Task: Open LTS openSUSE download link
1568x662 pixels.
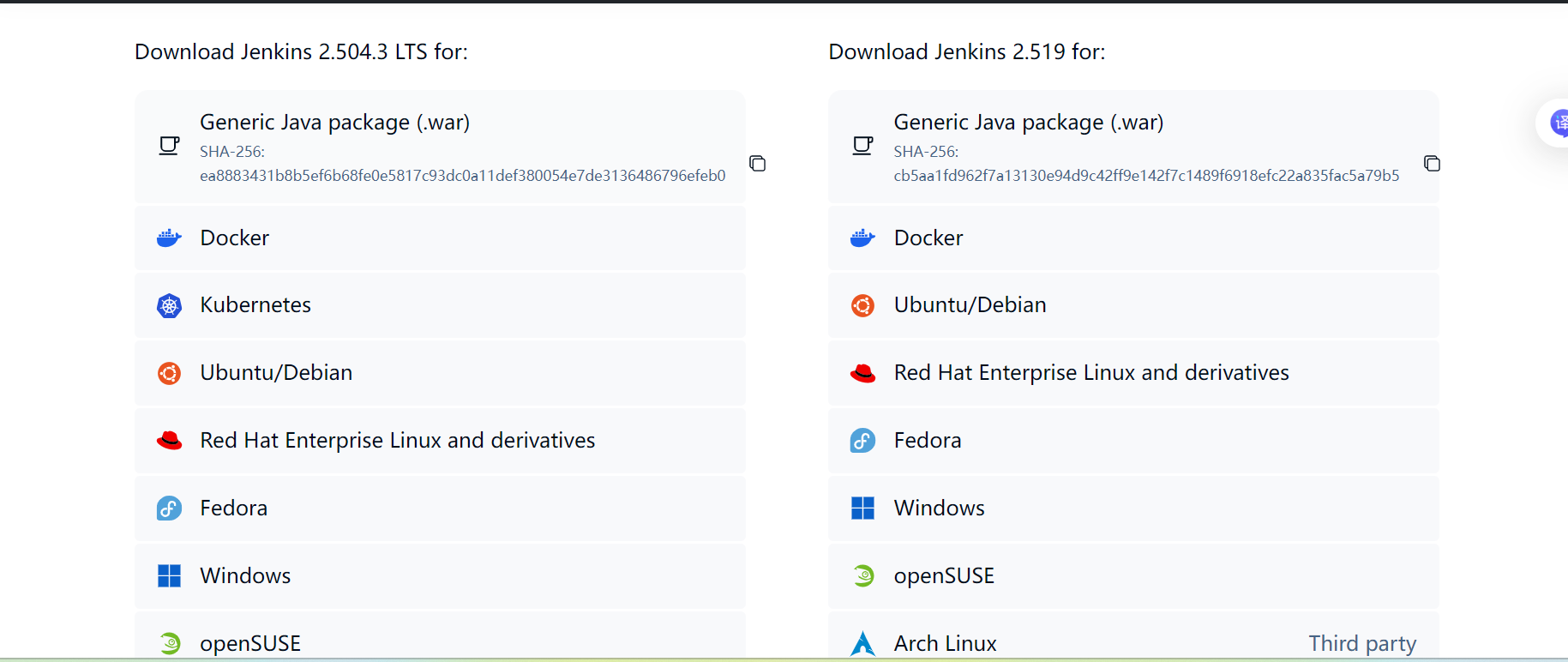Action: point(440,636)
